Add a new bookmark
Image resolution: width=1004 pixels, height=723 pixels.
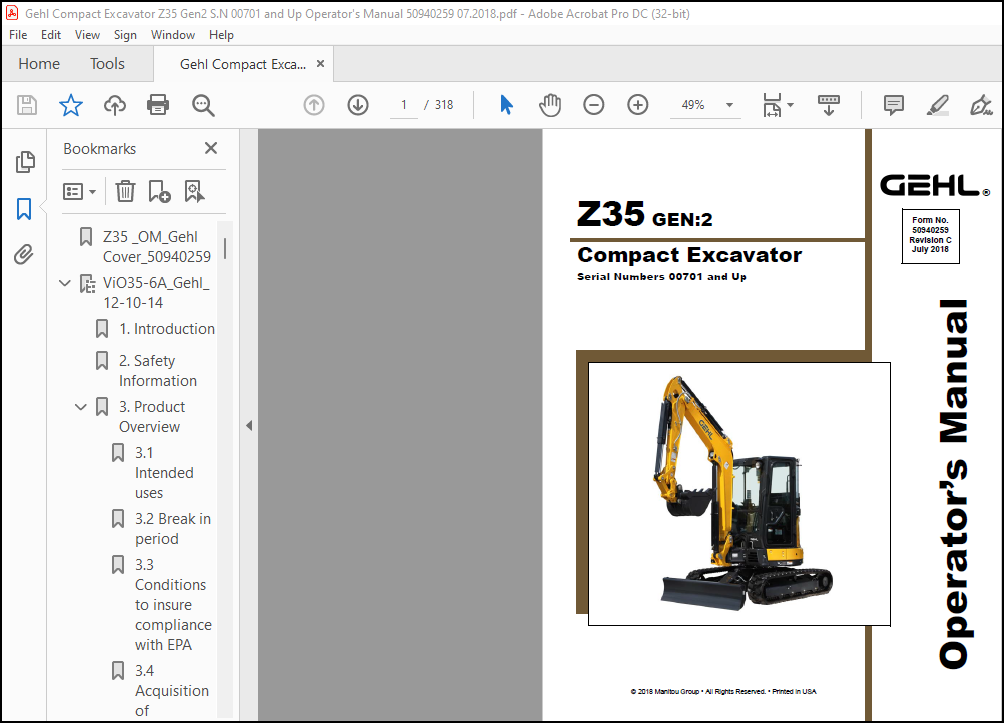coord(159,191)
